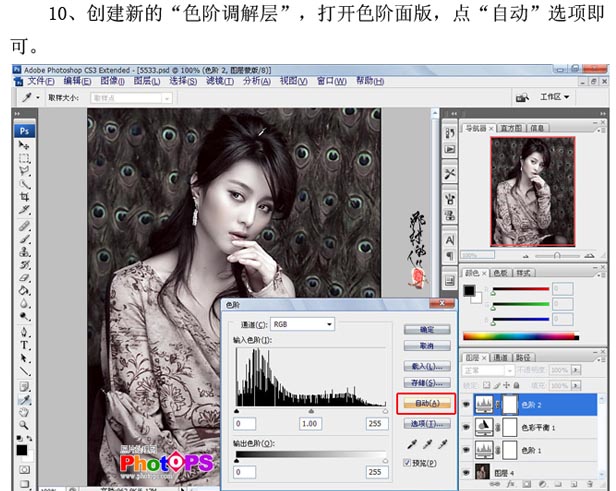Open the layer fill dropdown arrow
Image resolution: width=616 pixels, height=491 pixels.
click(x=576, y=386)
